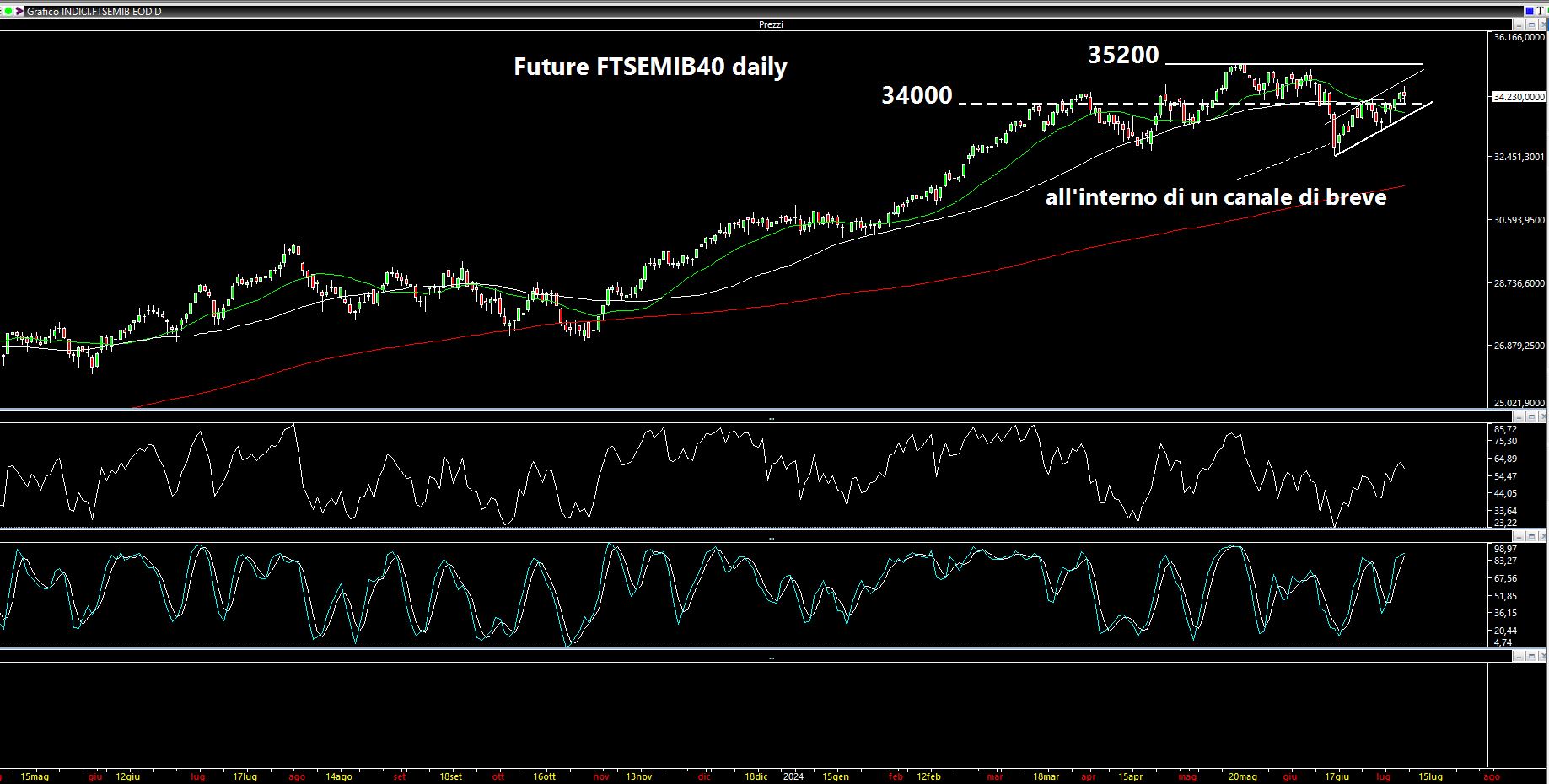Click the 15lug date on time axis
Screen dimensions: 1549x784
point(1429,776)
